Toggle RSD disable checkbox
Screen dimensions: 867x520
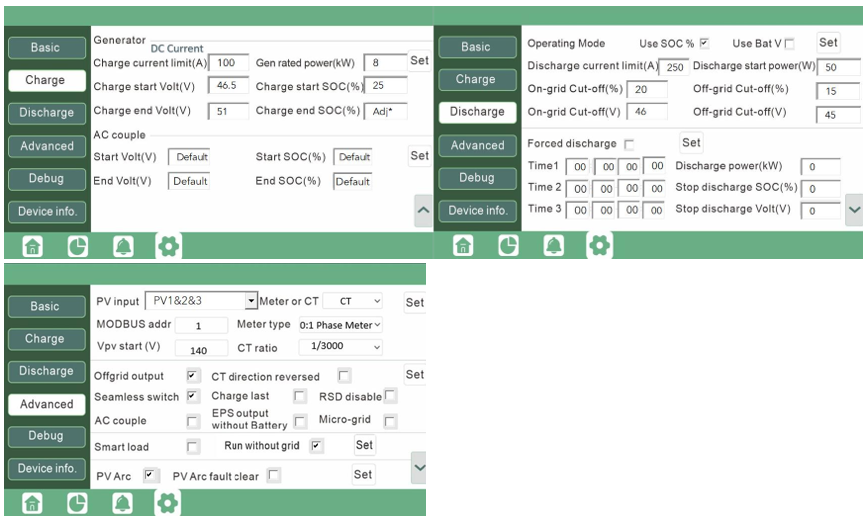[x=390, y=396]
